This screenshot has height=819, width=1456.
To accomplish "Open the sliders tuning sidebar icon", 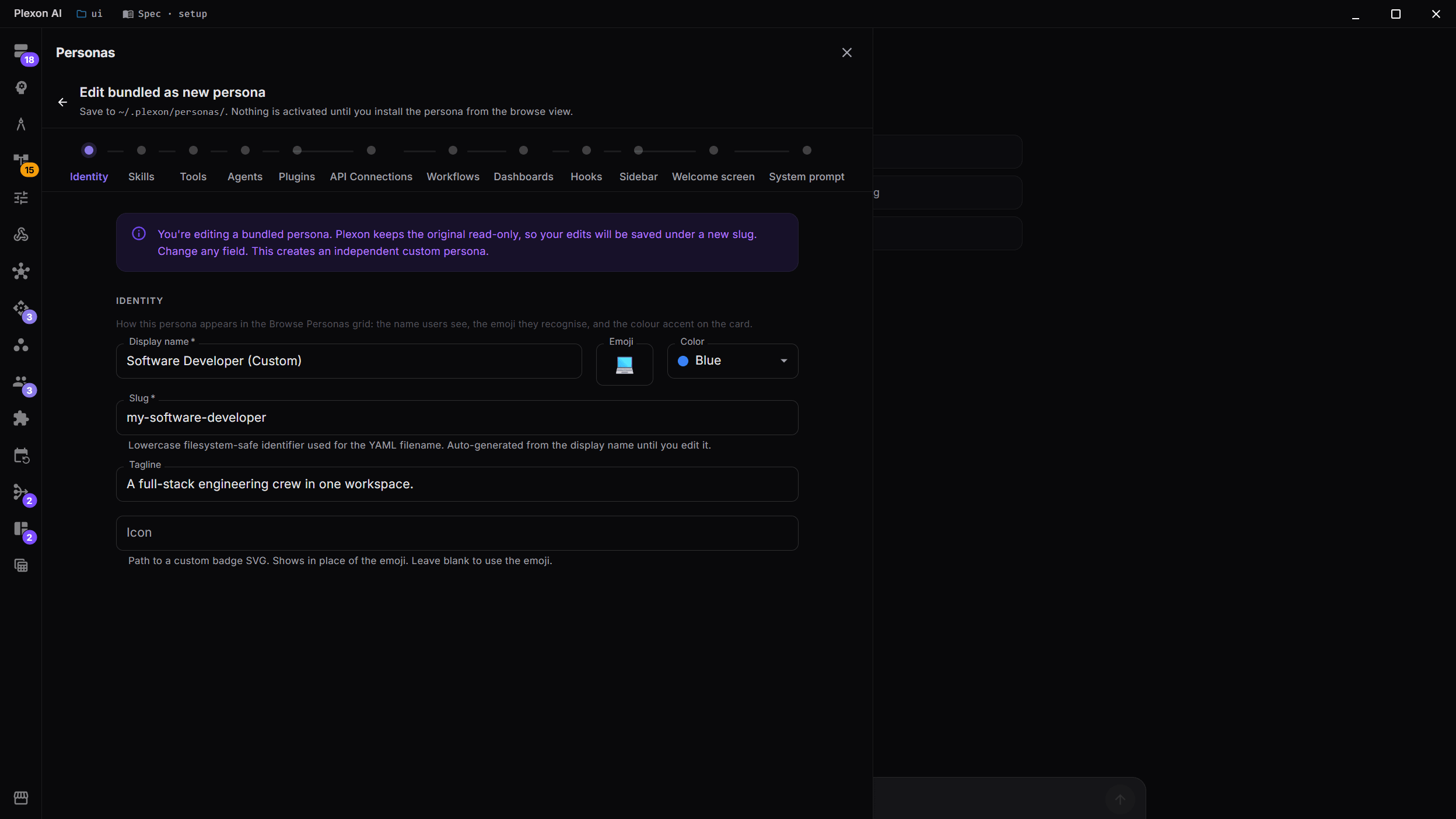I will click(21, 198).
